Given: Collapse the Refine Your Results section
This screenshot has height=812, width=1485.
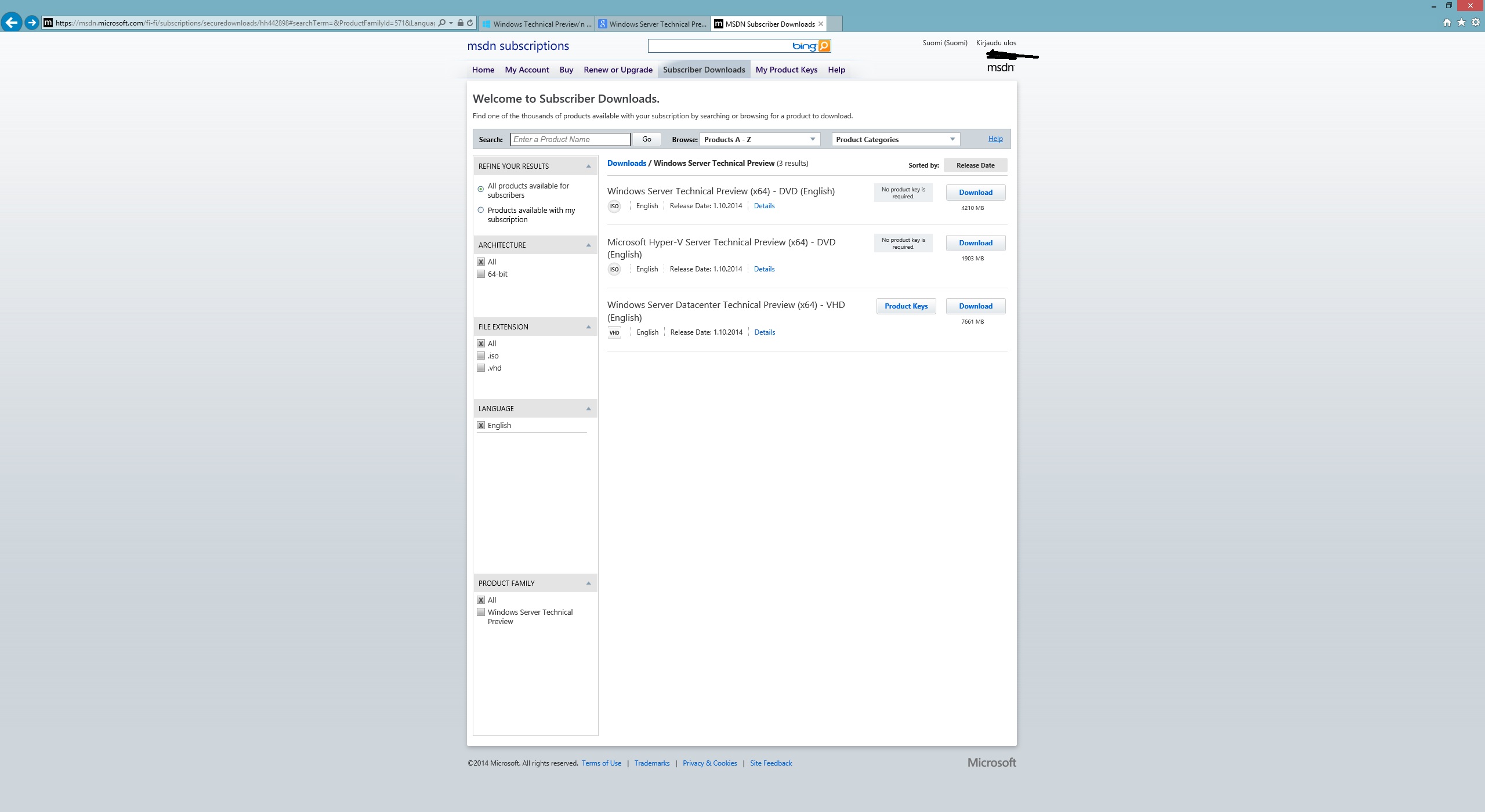Looking at the screenshot, I should [588, 166].
